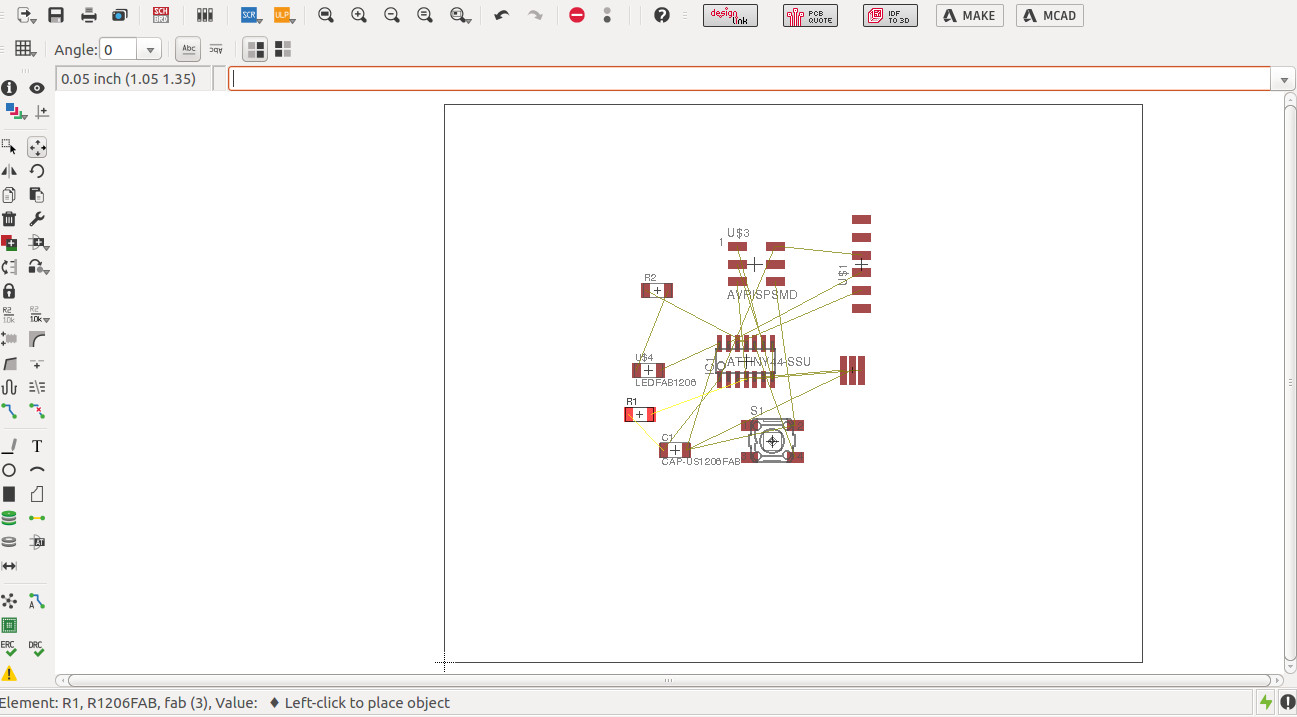Image resolution: width=1297 pixels, height=717 pixels.
Task: Select the Polygon tool
Action: tap(37, 494)
